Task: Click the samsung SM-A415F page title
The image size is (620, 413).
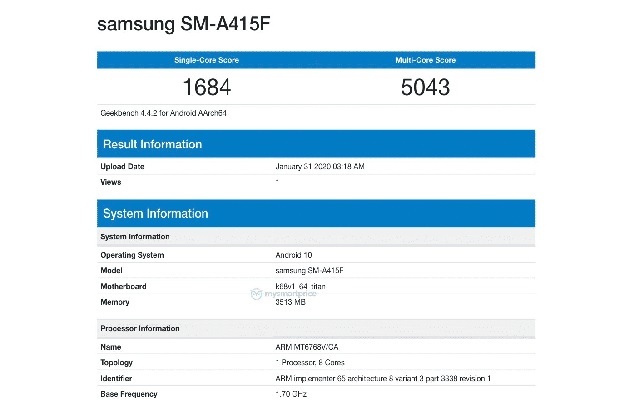Action: coord(183,24)
